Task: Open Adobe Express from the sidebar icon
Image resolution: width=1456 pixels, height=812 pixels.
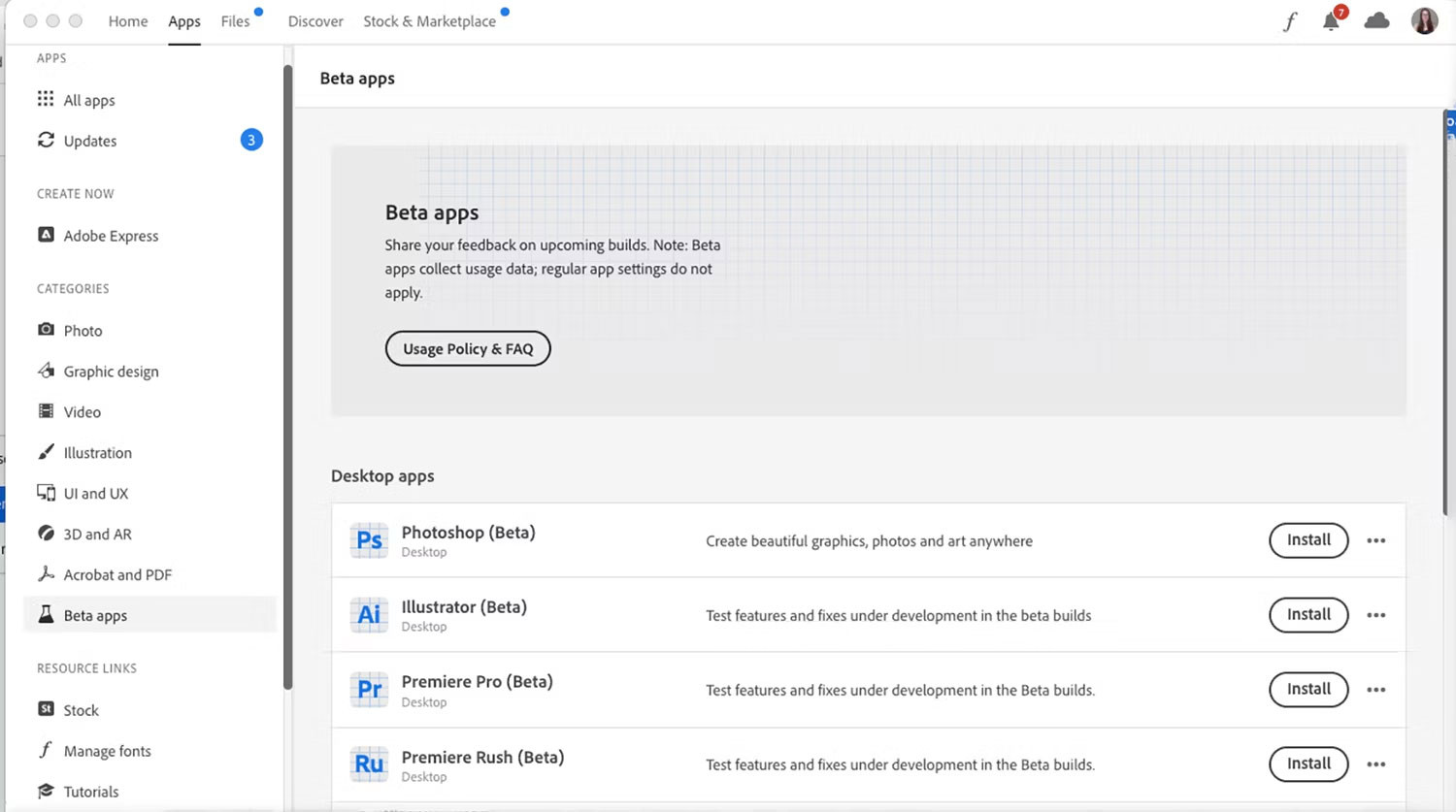Action: click(46, 235)
